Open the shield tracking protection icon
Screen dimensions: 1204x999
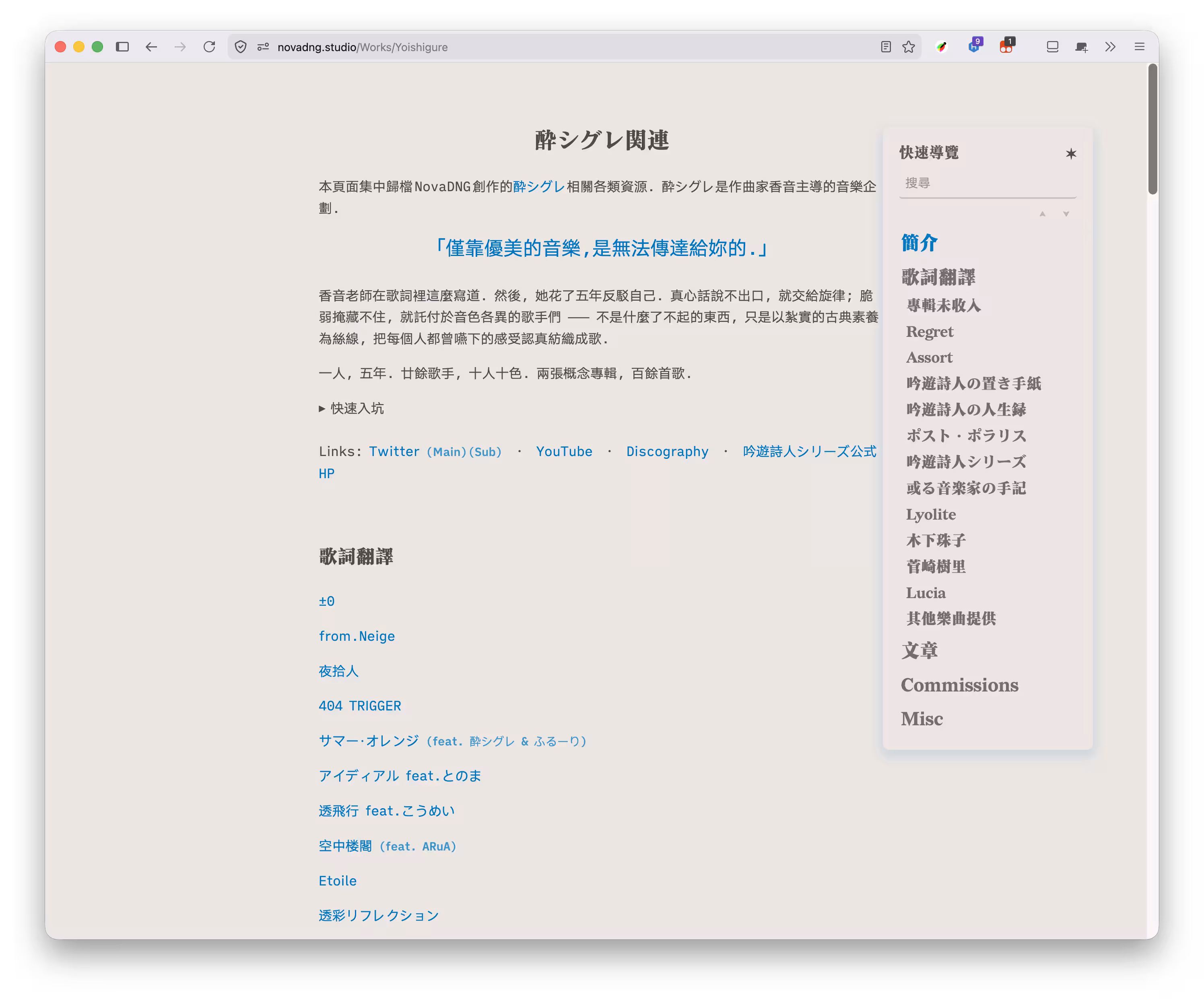pyautogui.click(x=241, y=47)
